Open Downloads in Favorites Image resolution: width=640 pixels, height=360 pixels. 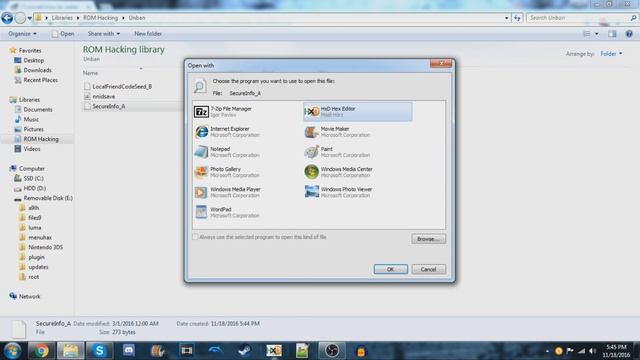pos(37,70)
